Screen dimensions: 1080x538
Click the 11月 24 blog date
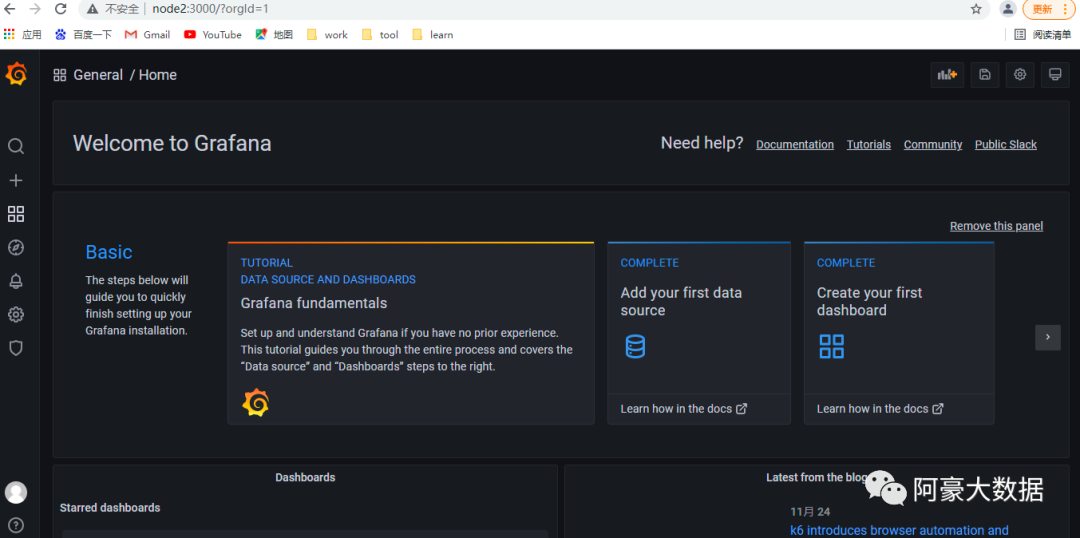[x=809, y=511]
